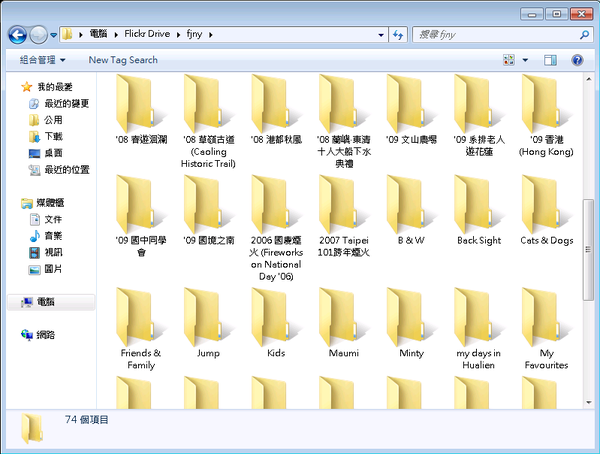The image size is (600, 454).
Task: Open the view options dropdown arrow
Action: click(x=525, y=60)
